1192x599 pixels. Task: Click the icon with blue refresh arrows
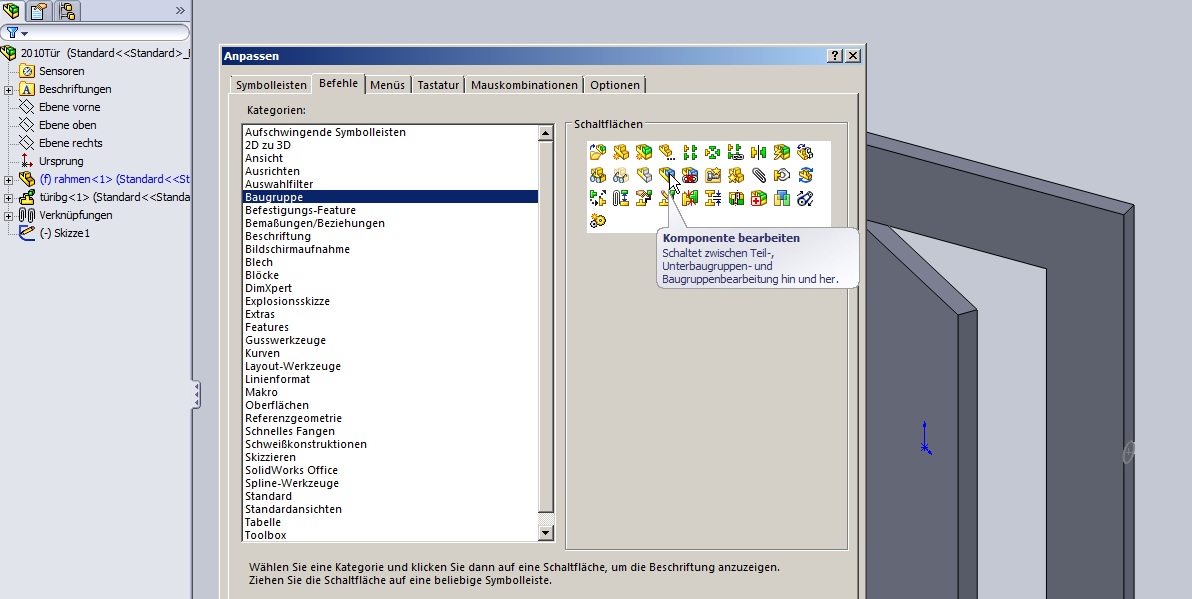[805, 176]
